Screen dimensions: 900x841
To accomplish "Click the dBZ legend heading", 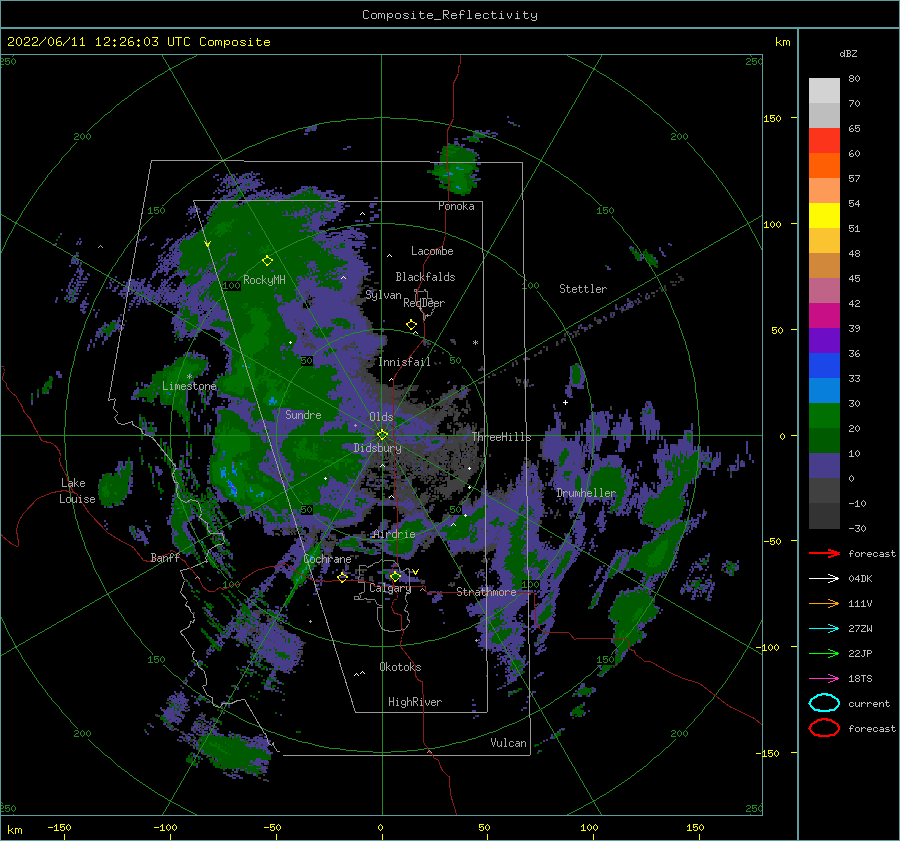I will [x=848, y=54].
